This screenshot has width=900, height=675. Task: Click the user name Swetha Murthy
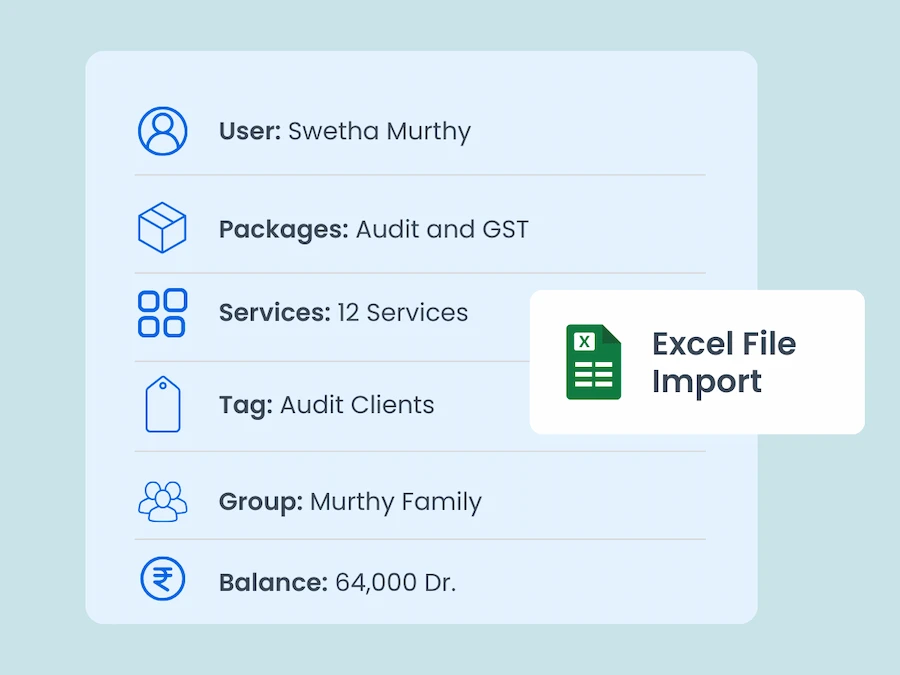pyautogui.click(x=378, y=131)
